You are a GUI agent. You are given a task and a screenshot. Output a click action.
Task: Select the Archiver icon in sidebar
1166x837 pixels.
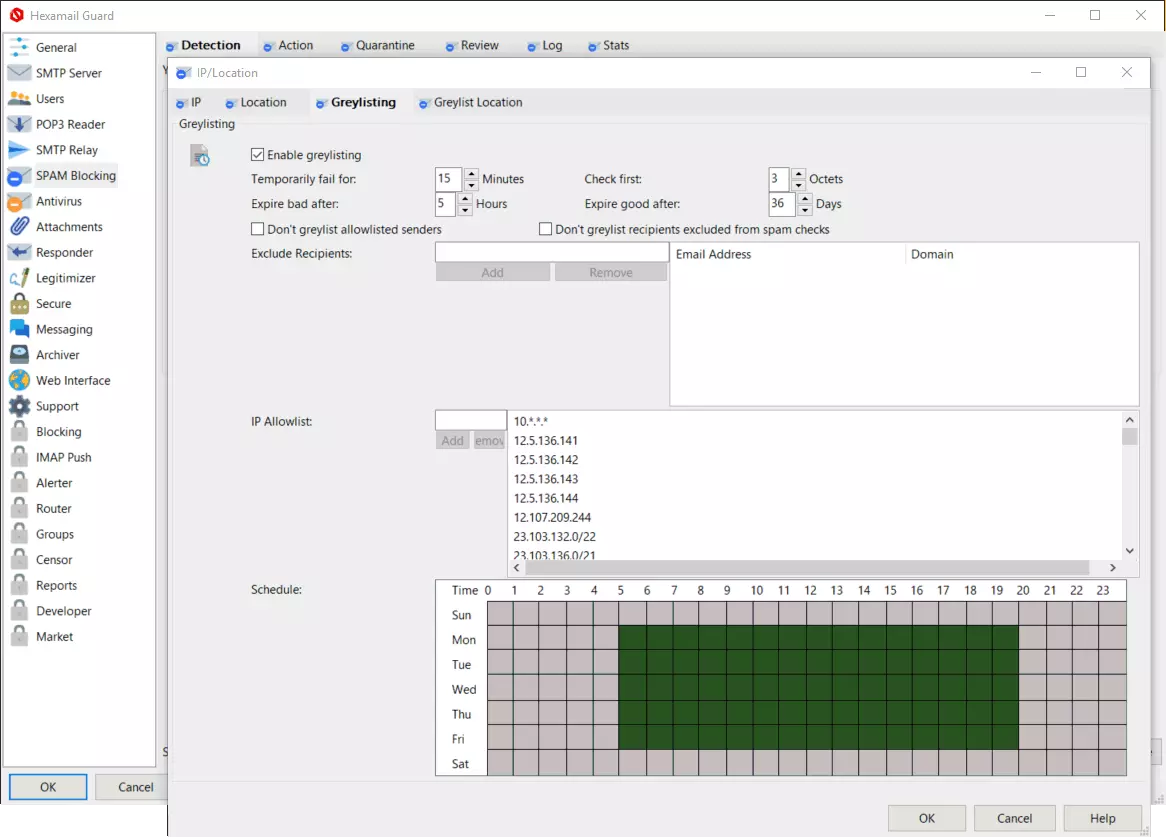pos(19,355)
